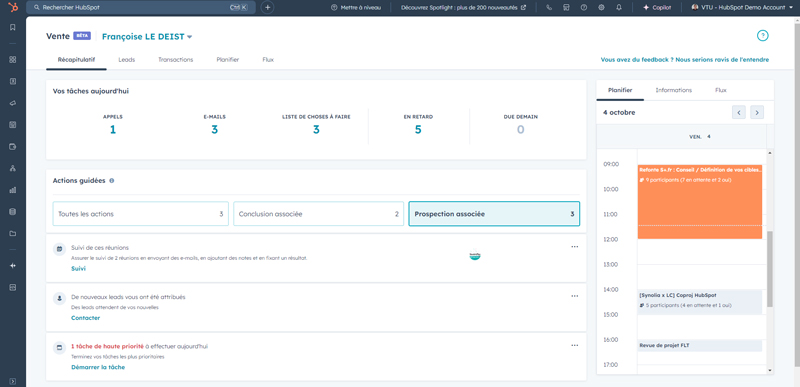Select the Prospection associée filter

point(494,214)
